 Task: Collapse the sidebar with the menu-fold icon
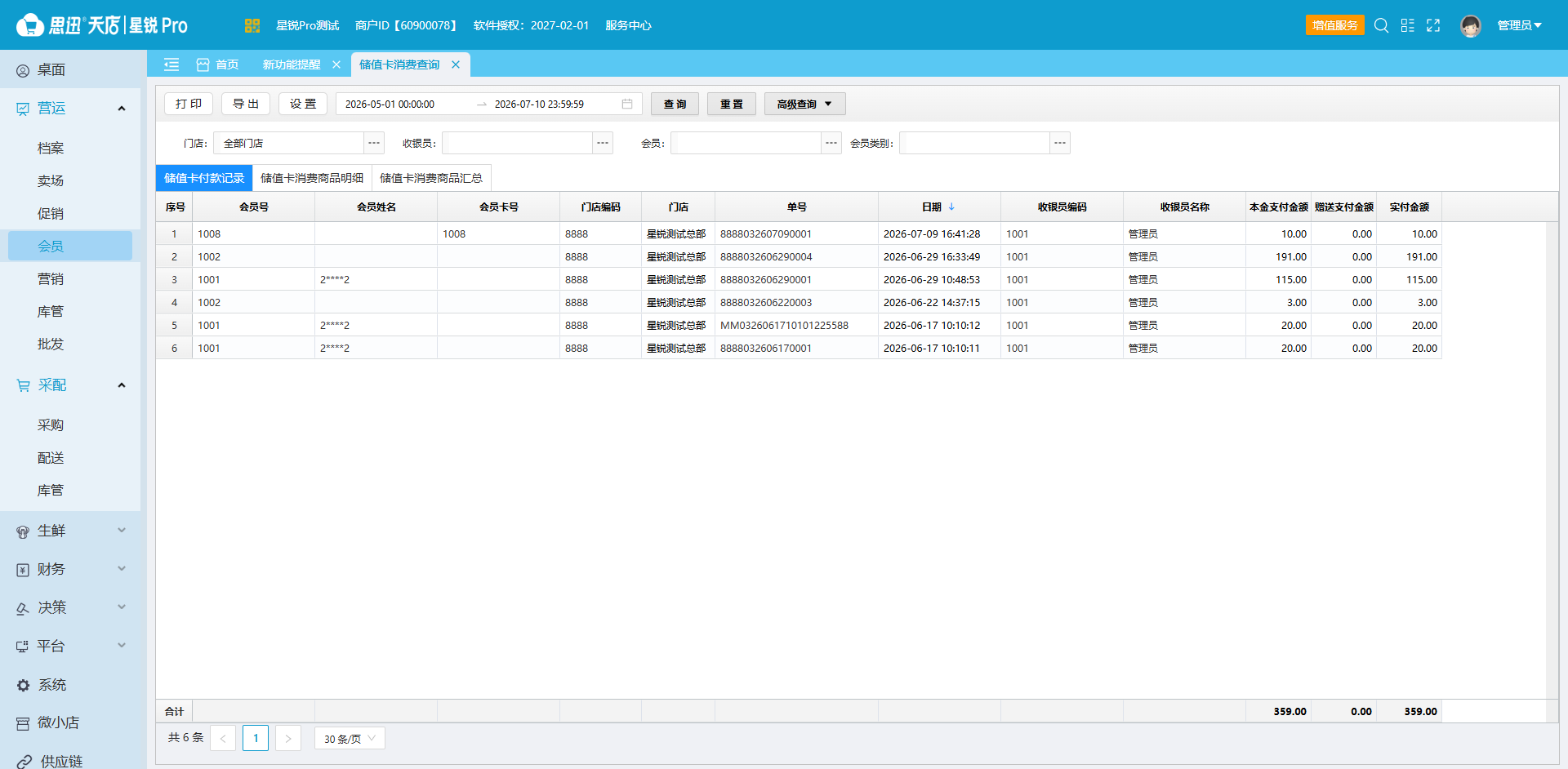pyautogui.click(x=171, y=64)
